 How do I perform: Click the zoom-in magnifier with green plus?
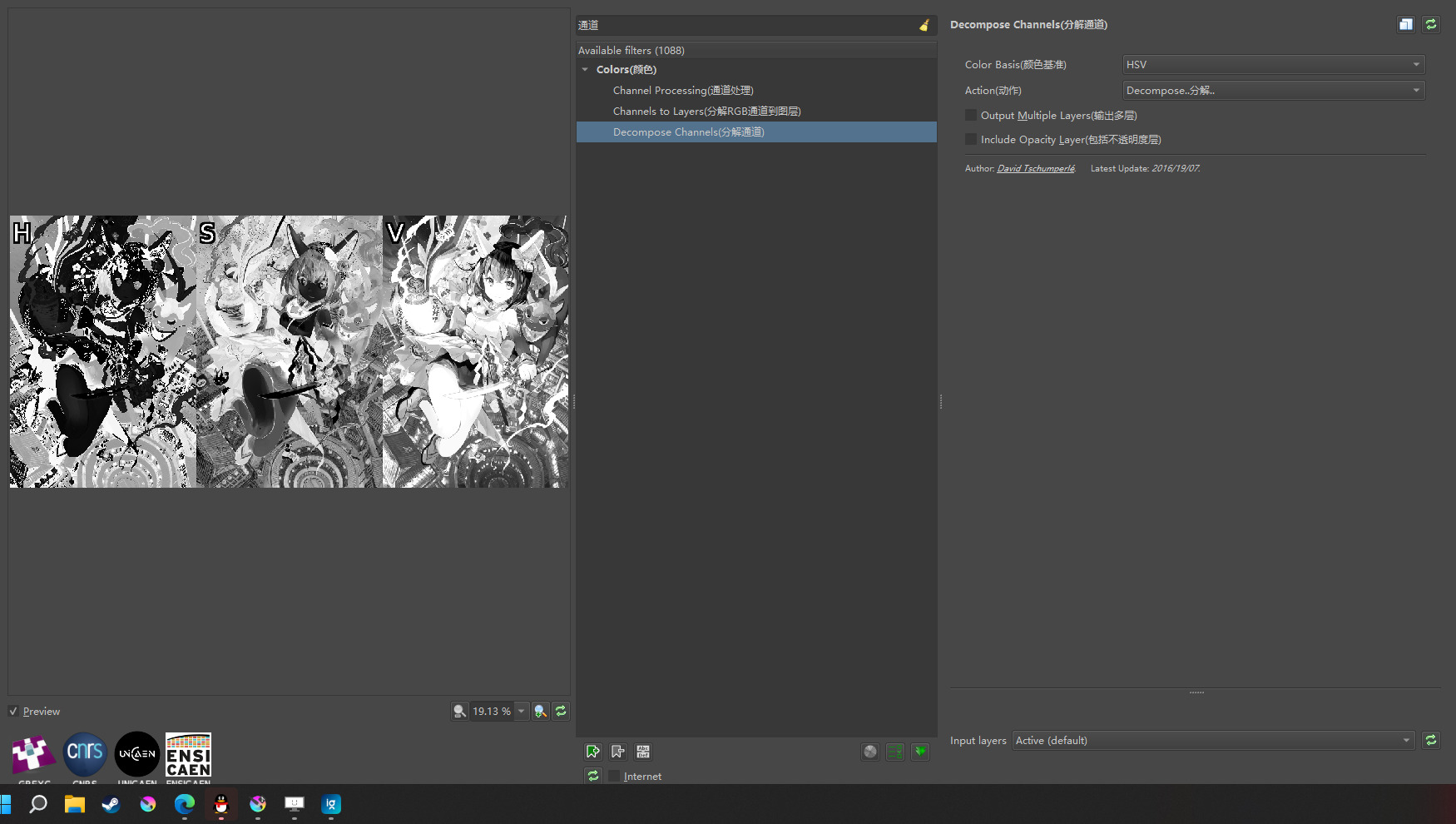[x=541, y=711]
